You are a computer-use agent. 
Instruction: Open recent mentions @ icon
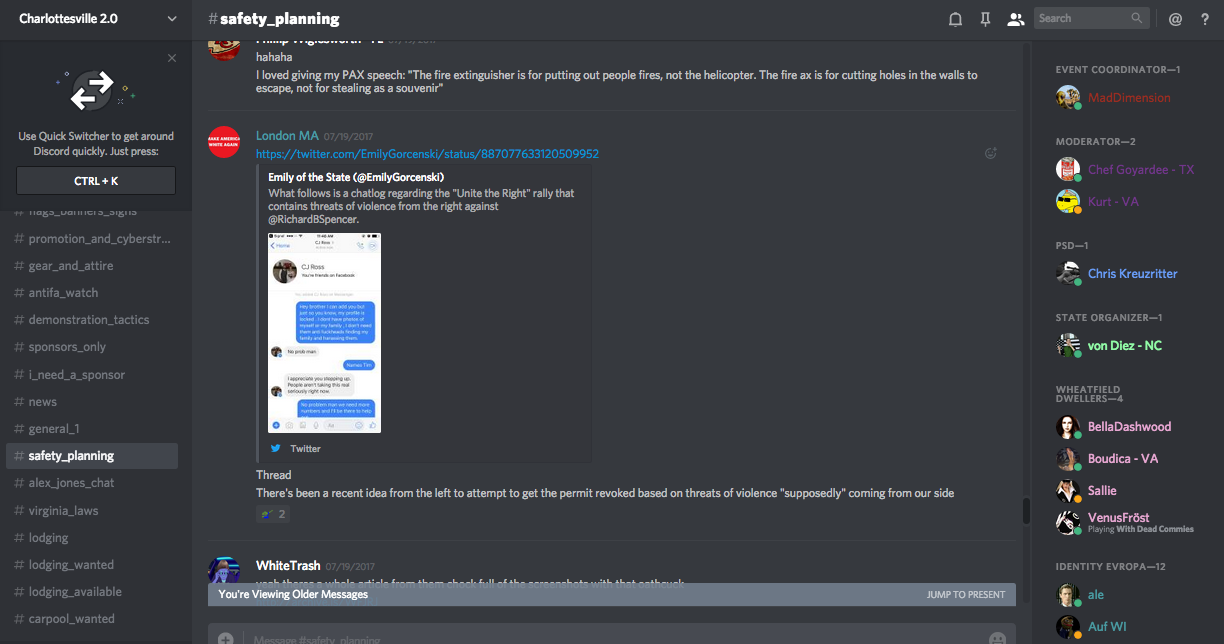(1175, 19)
